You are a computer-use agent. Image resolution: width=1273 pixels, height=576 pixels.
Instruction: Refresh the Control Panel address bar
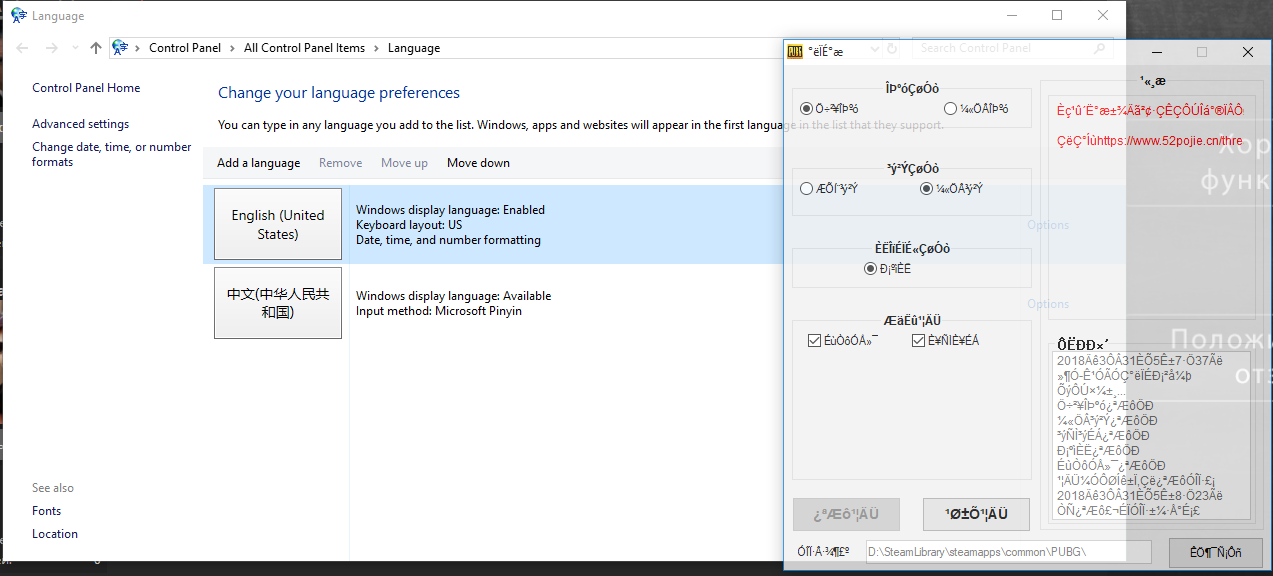point(893,48)
